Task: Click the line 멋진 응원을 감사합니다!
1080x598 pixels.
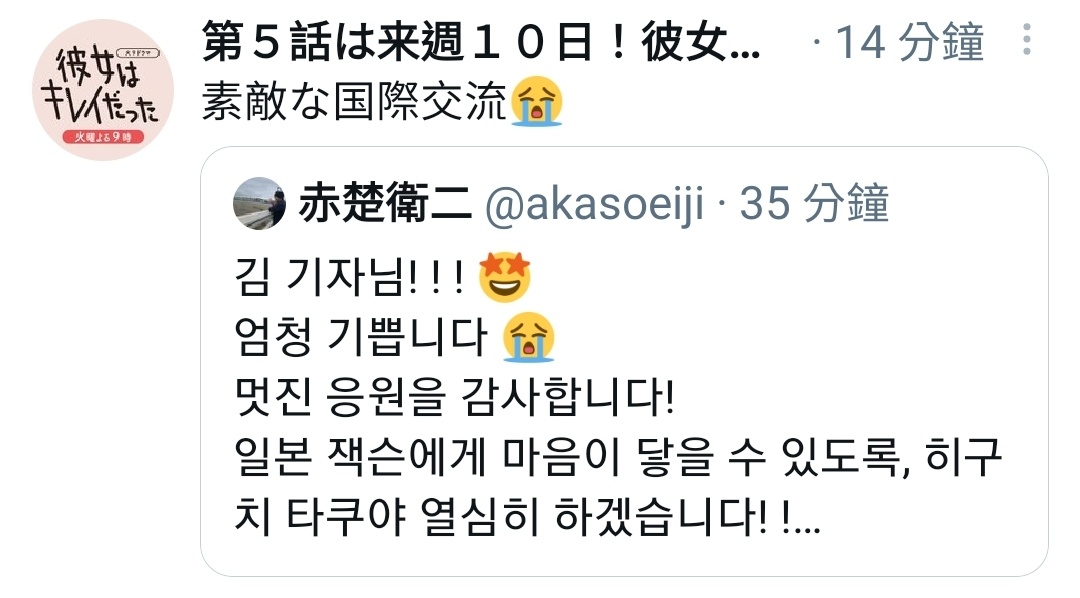Action: point(454,398)
